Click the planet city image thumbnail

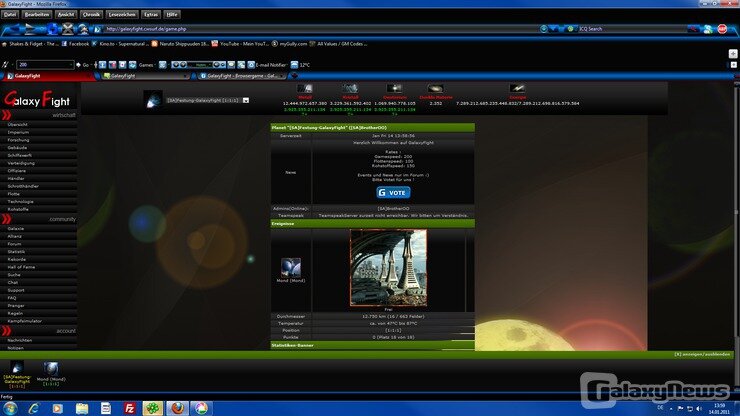[388, 268]
